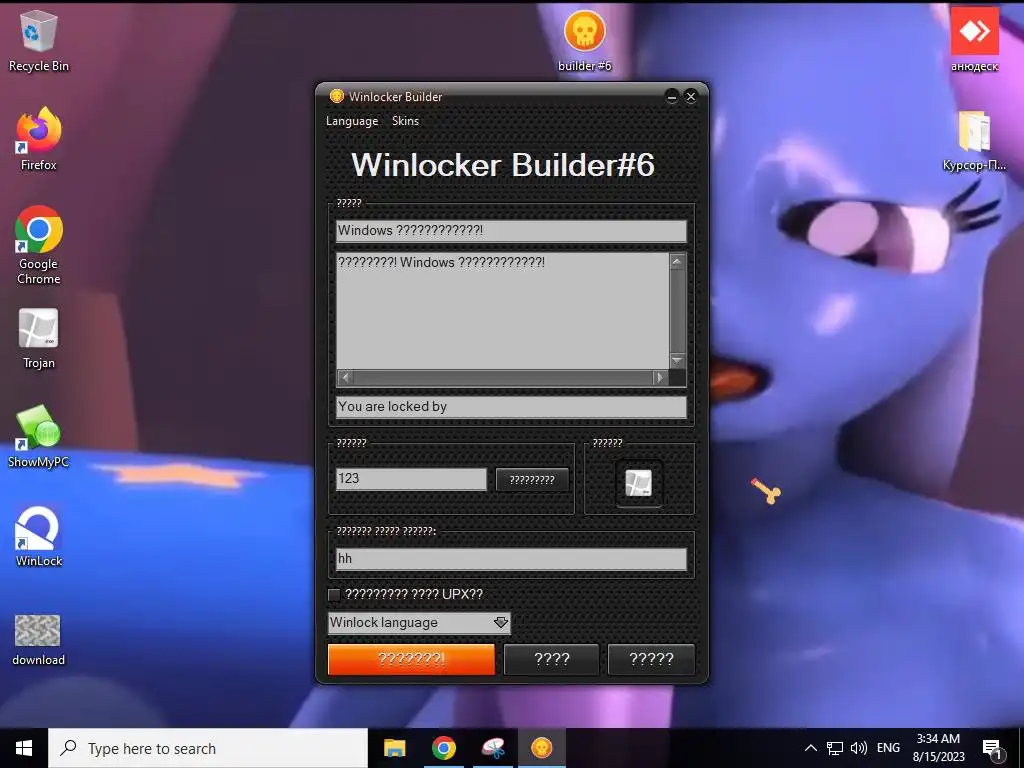
Task: Click the message area scroll up arrow
Action: 677,261
